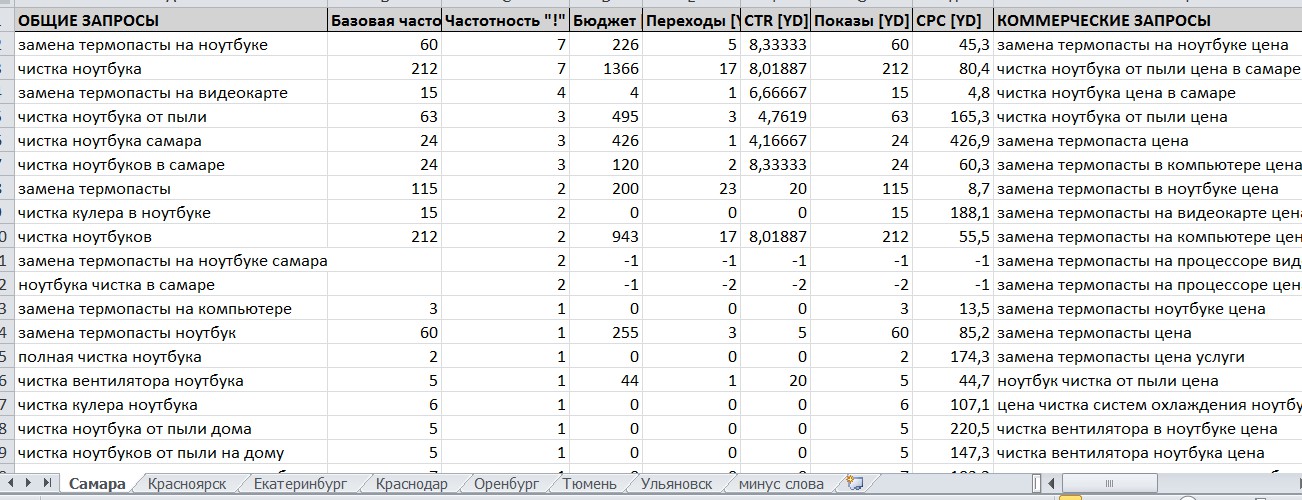Screen dimensions: 1302x500
Task: Switch to the Краснодар sheet
Action: [x=411, y=484]
